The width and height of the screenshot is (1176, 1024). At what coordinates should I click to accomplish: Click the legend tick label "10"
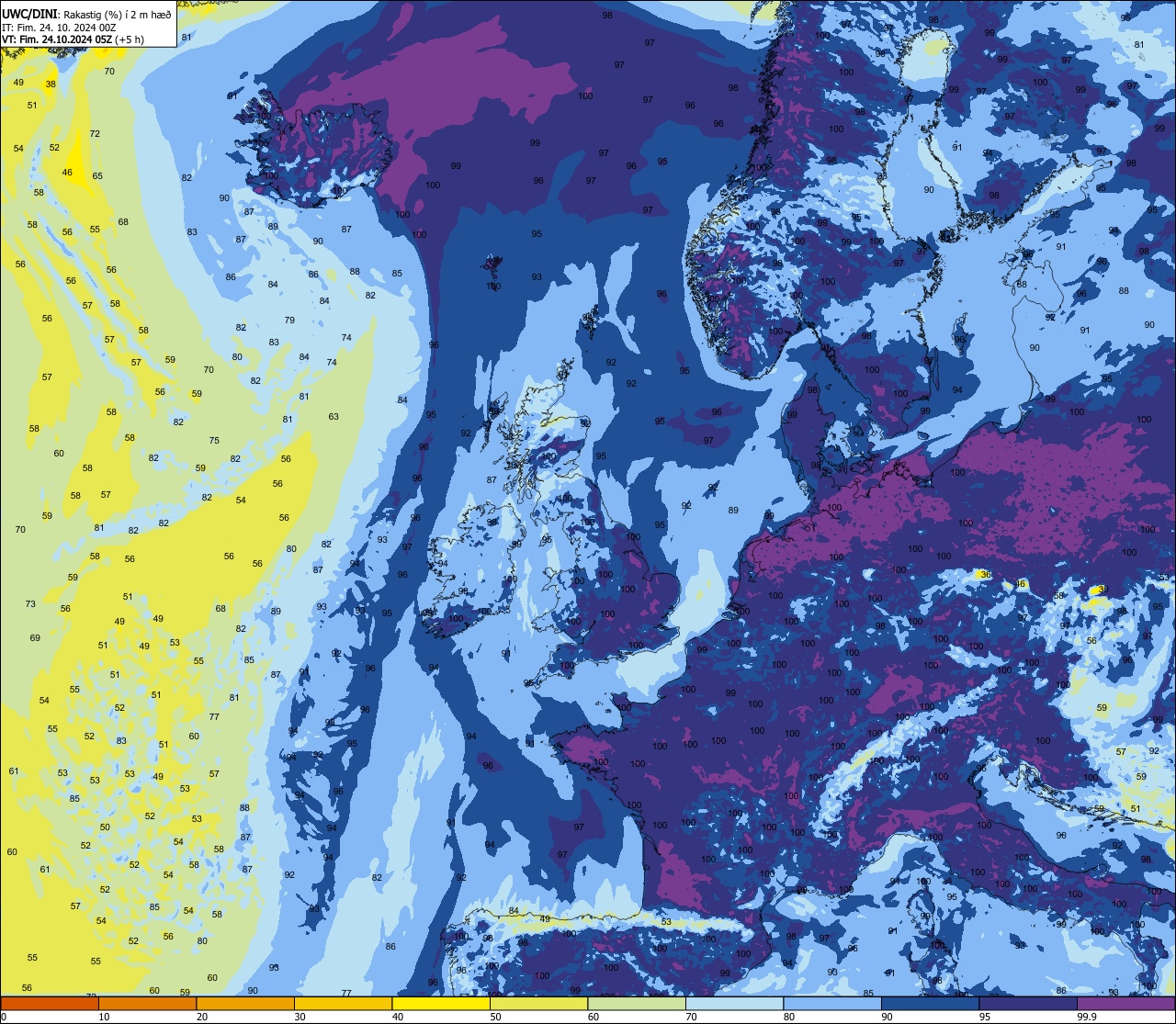click(104, 1017)
